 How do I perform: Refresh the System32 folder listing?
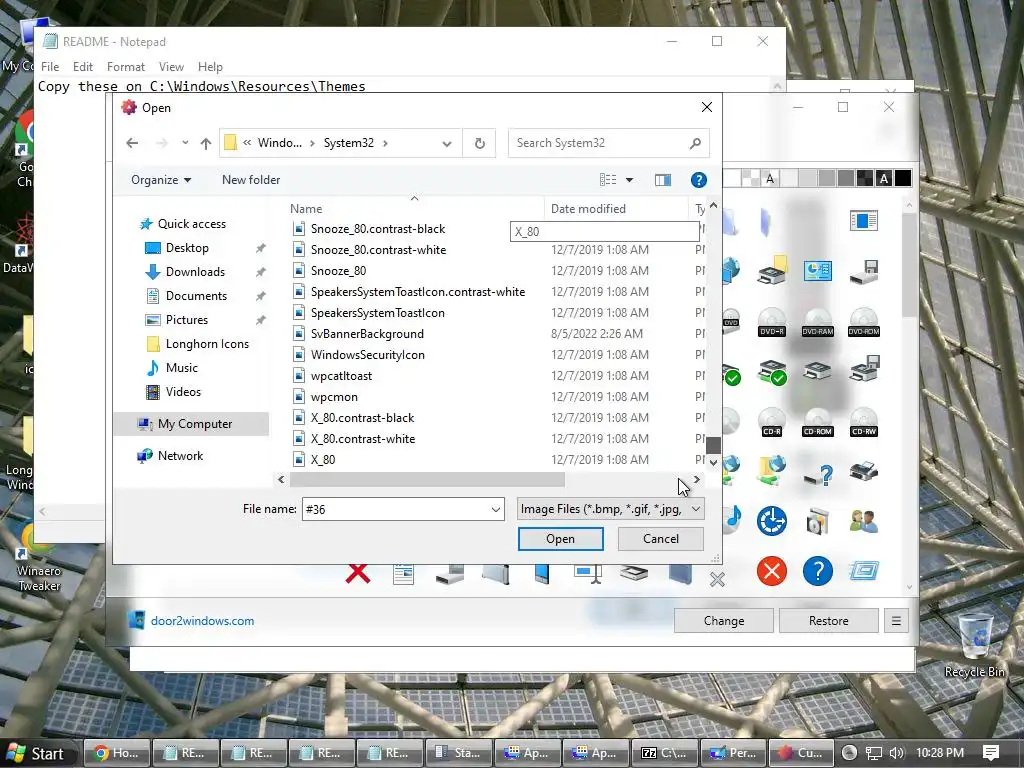pyautogui.click(x=479, y=143)
